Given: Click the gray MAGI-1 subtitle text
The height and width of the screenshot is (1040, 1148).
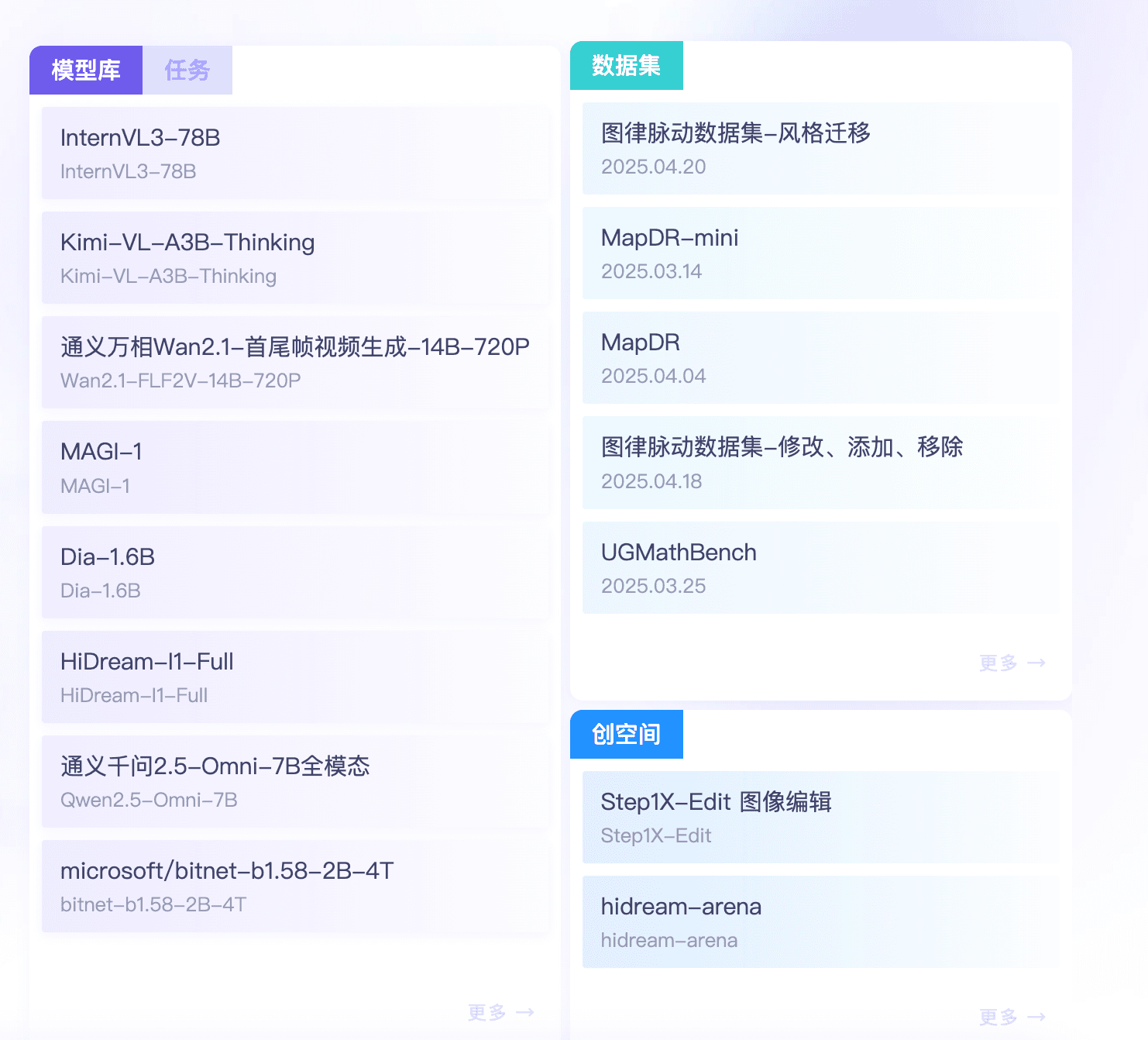Looking at the screenshot, I should 95,486.
